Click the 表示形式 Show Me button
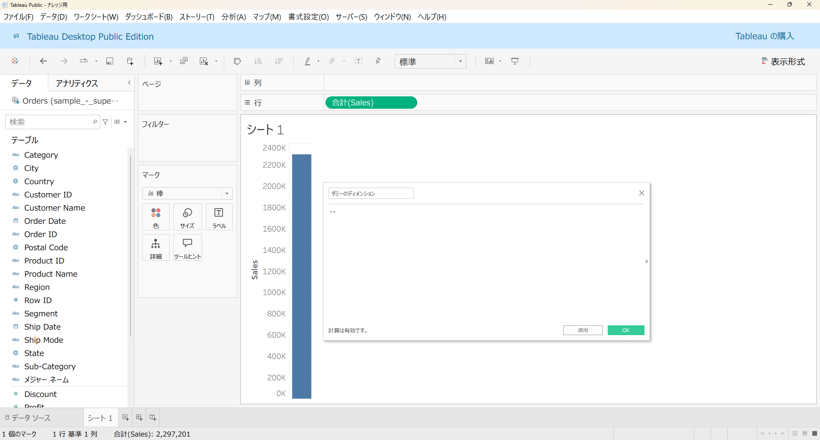The image size is (820, 440). 783,62
